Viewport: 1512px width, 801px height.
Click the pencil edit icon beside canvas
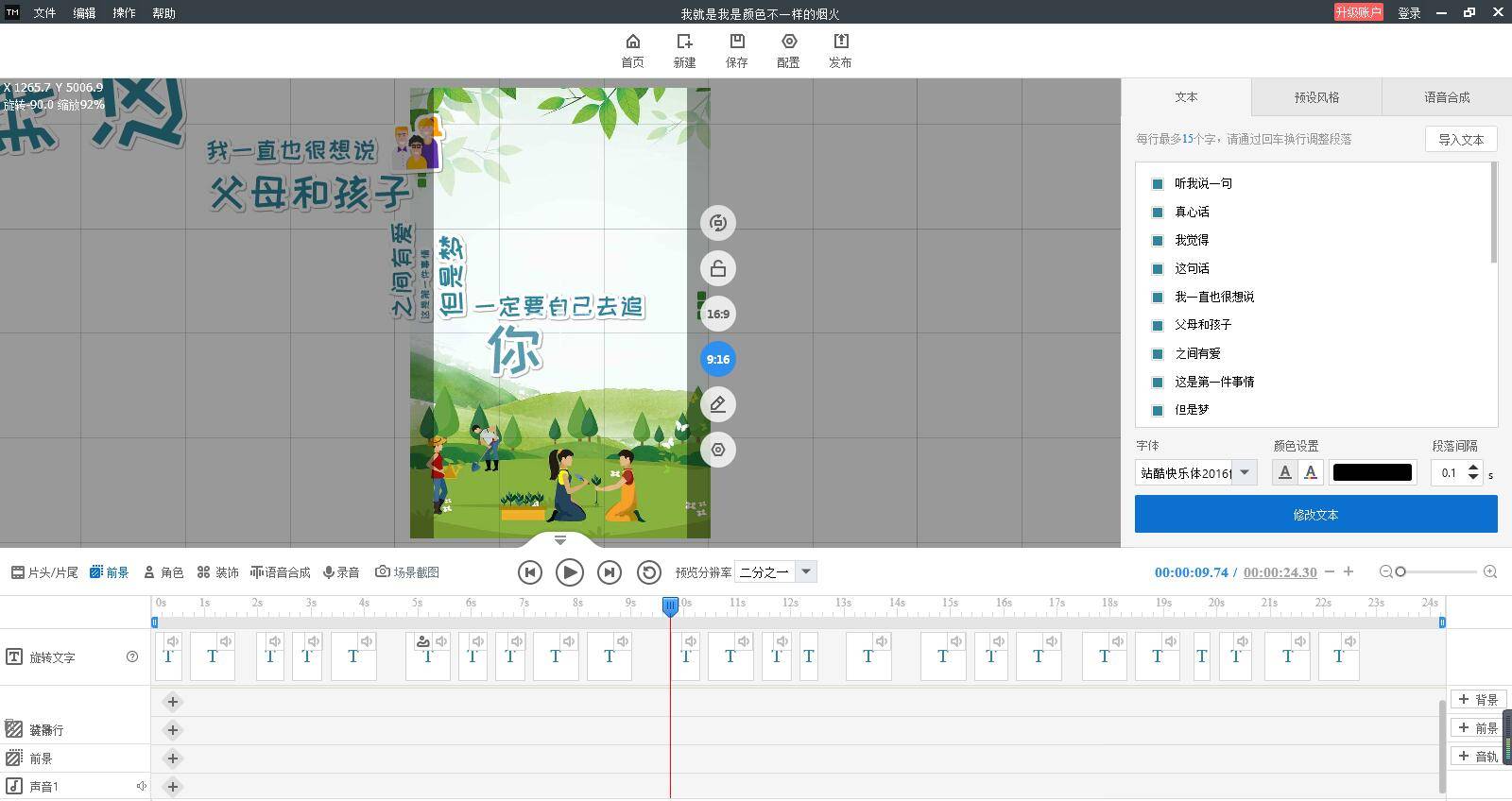[718, 404]
